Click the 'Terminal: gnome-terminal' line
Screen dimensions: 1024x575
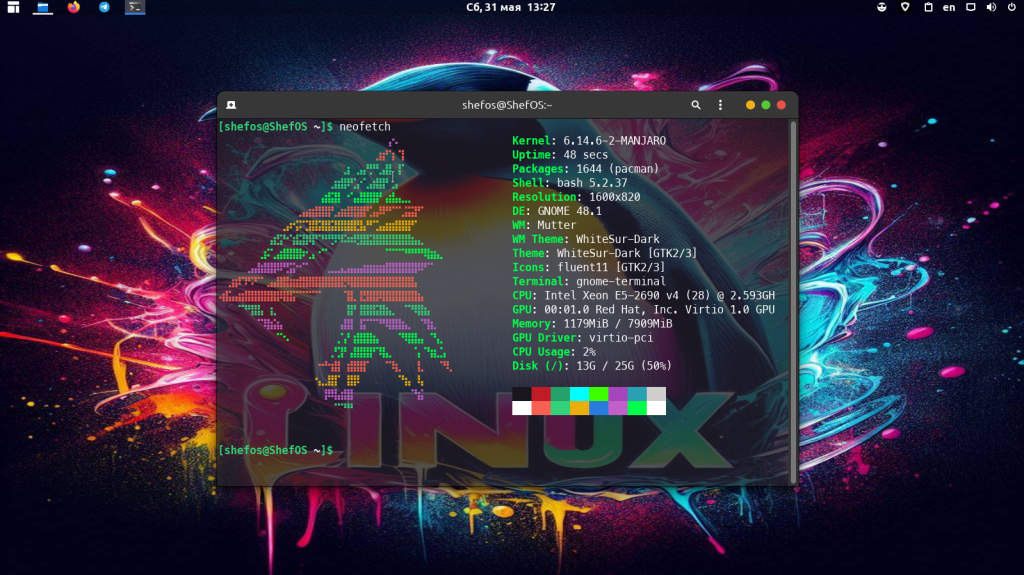(x=589, y=281)
